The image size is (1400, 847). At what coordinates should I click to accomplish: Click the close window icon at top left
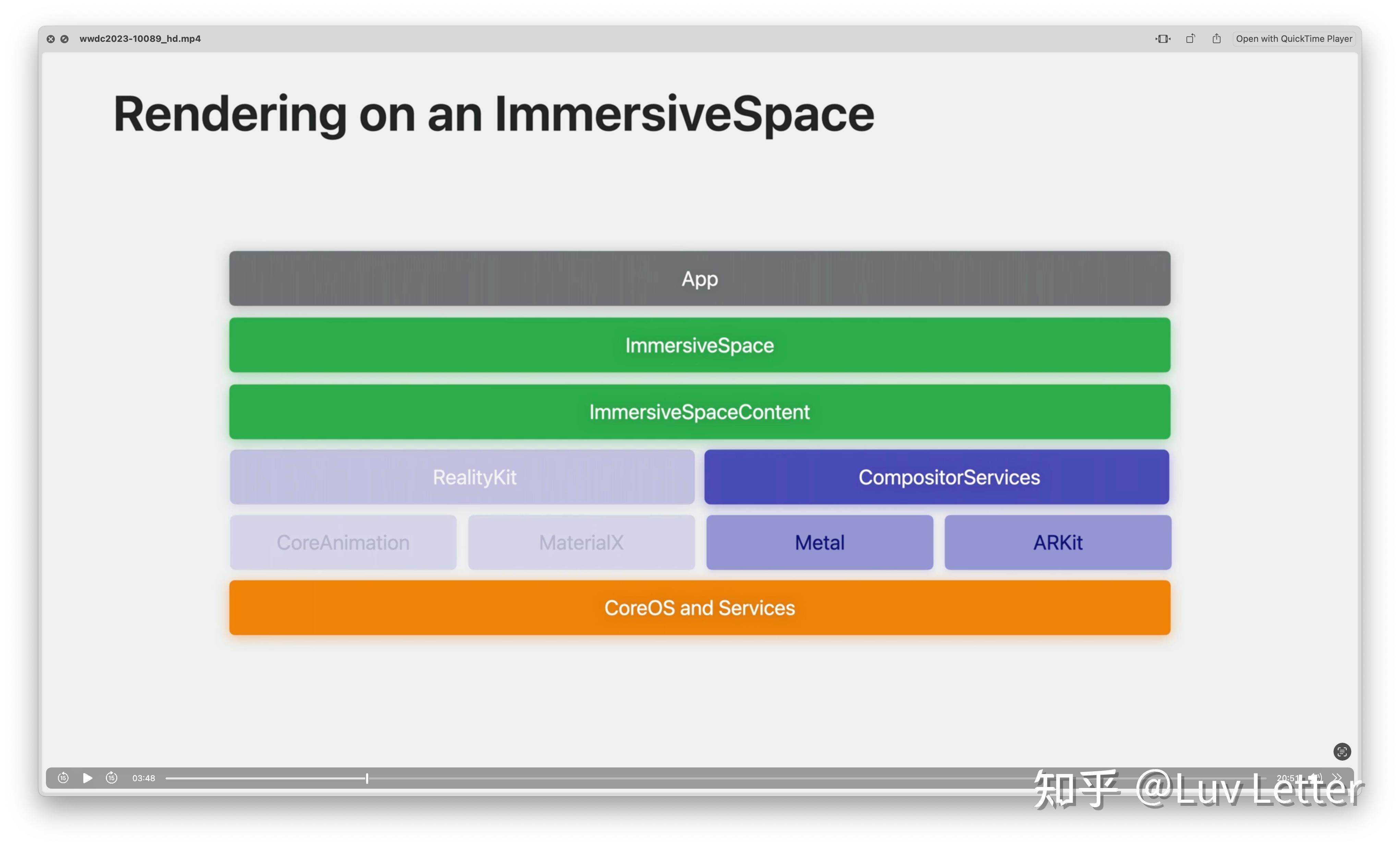tap(50, 39)
